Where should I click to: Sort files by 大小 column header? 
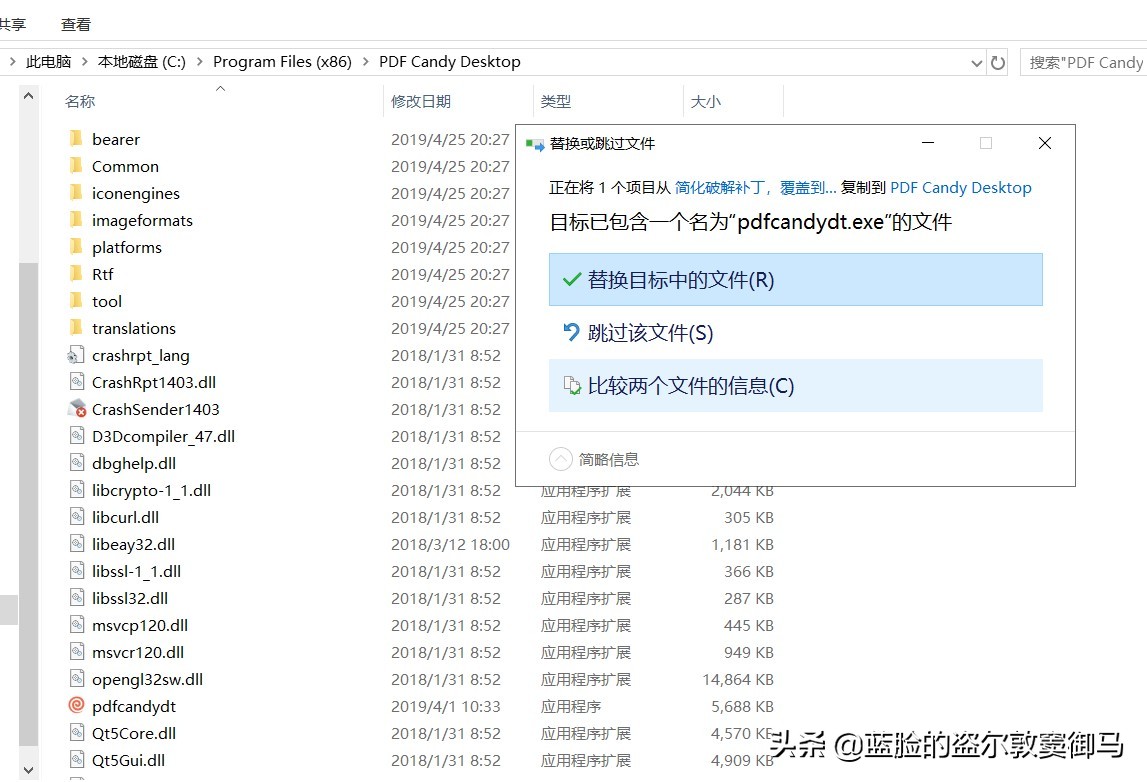point(706,102)
